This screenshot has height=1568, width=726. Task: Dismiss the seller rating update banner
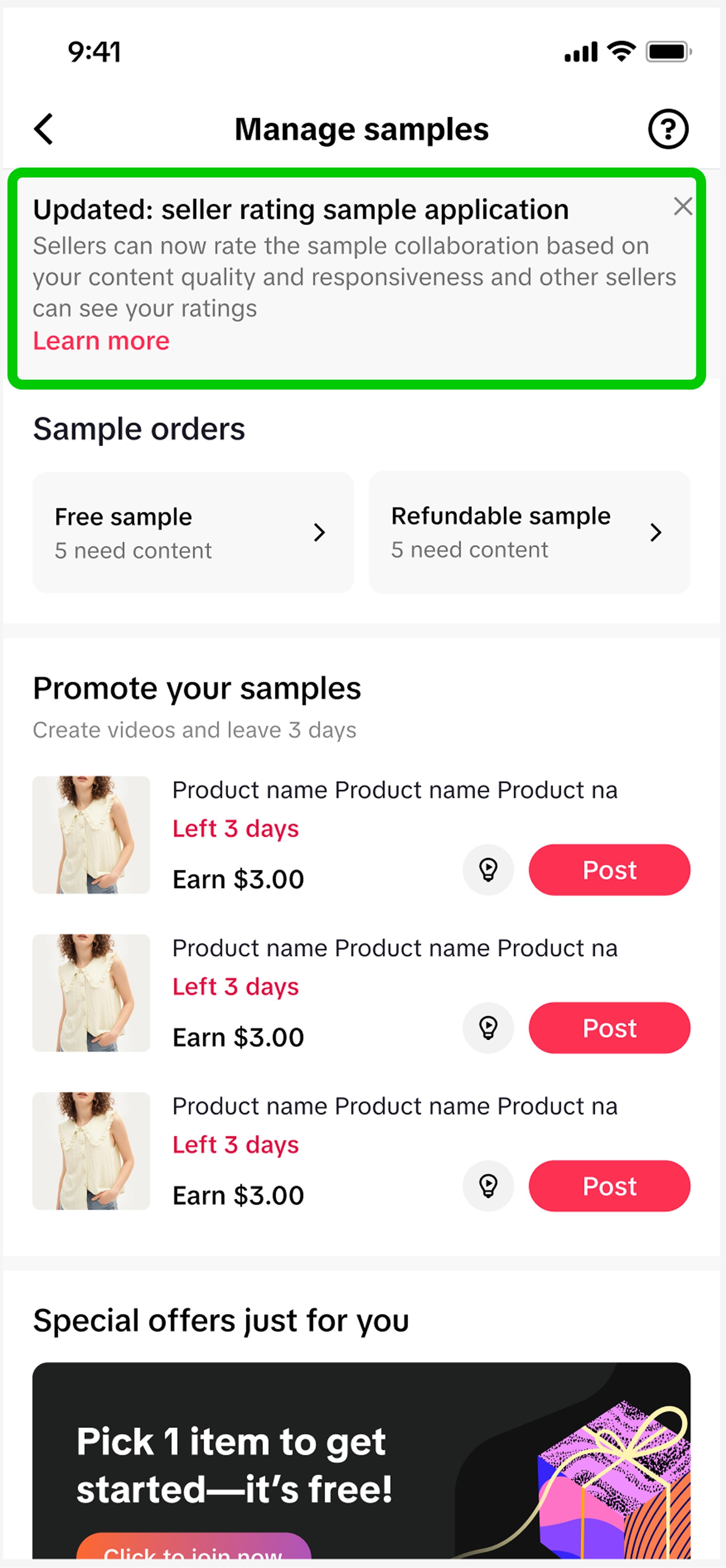683,207
